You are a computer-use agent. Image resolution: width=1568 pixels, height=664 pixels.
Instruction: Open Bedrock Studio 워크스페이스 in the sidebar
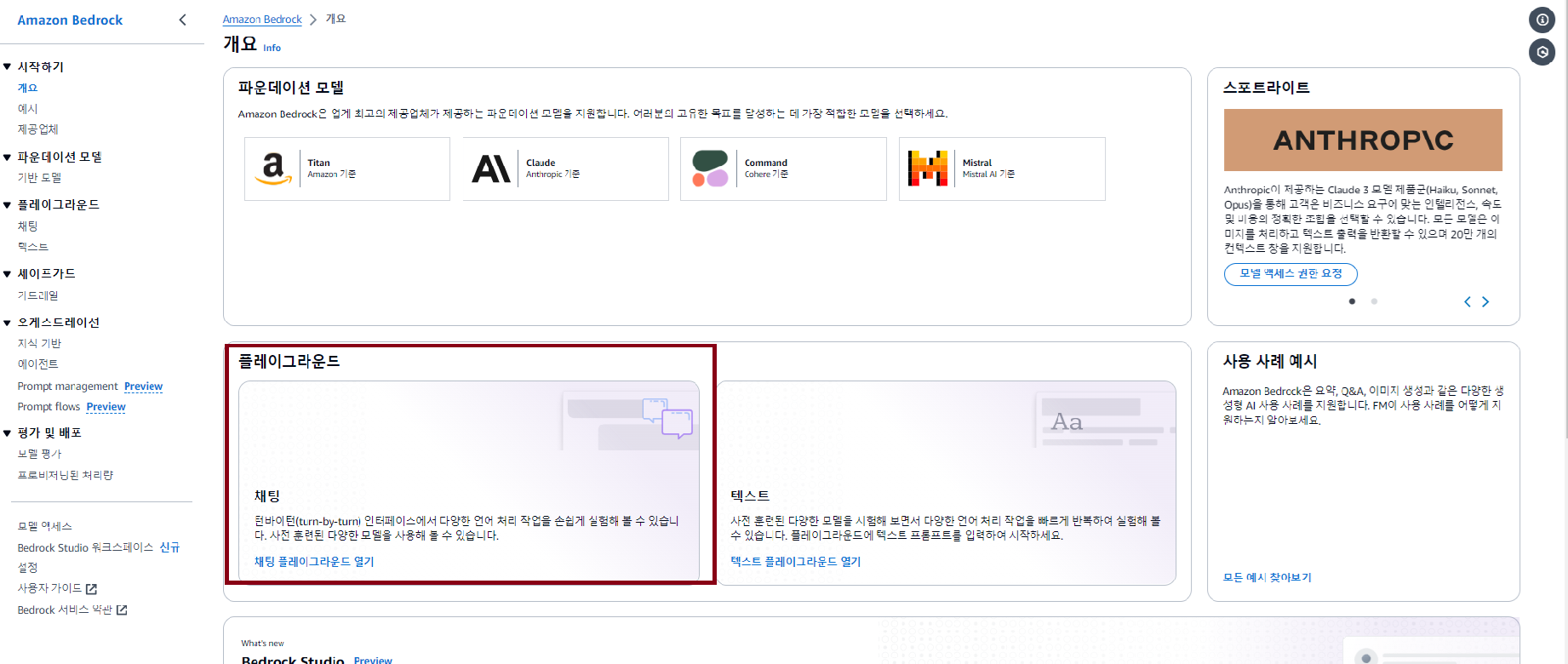pos(86,547)
